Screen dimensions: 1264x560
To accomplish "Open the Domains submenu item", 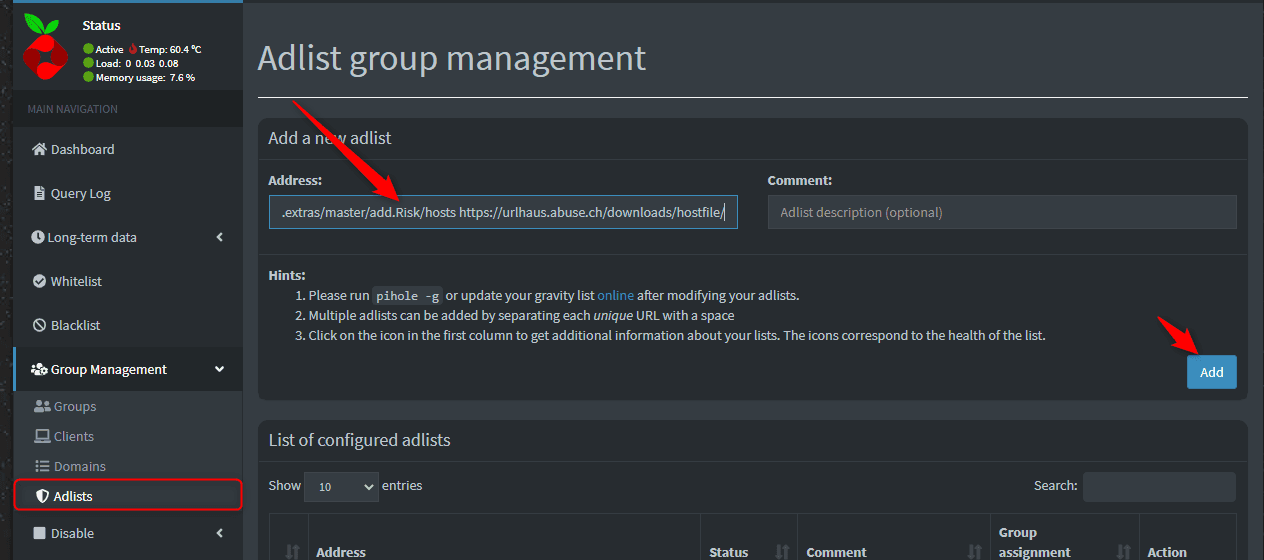I will click(128, 466).
